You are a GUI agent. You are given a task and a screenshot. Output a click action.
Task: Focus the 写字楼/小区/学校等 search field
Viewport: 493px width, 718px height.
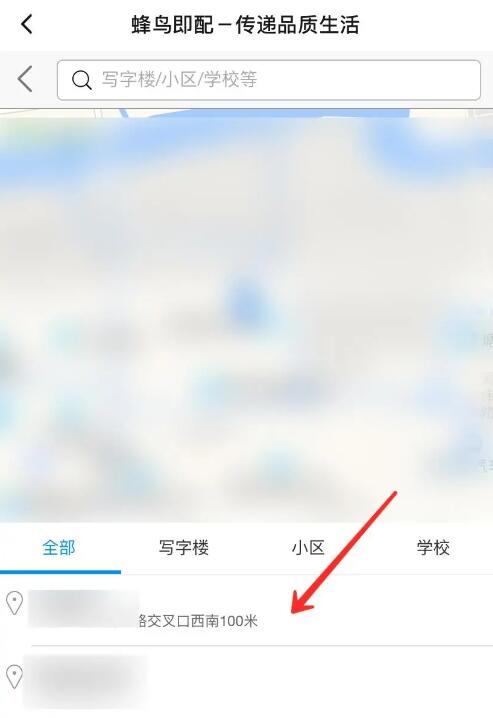click(x=269, y=80)
